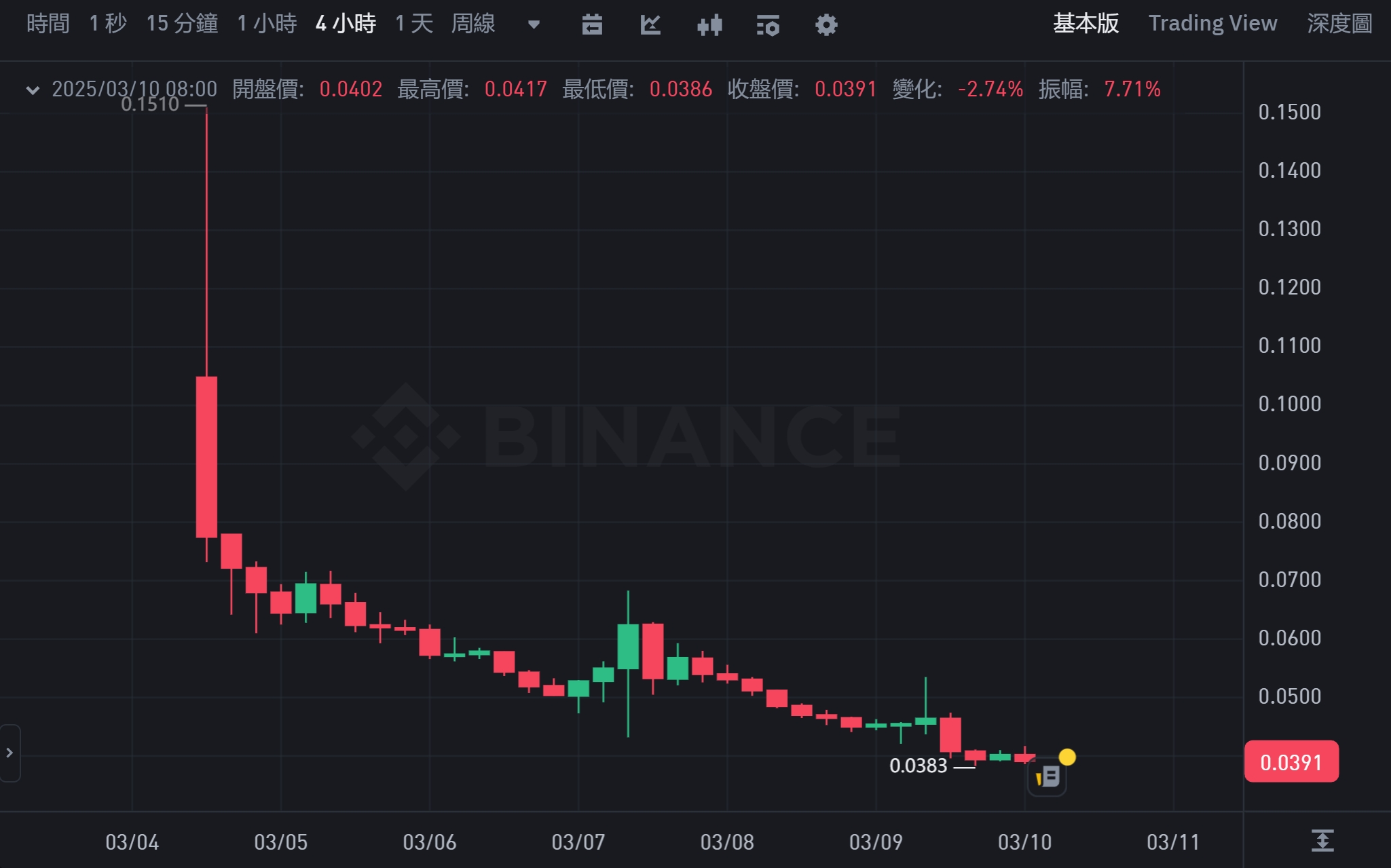Open chart settings gear icon
The image size is (1391, 868).
point(826,25)
